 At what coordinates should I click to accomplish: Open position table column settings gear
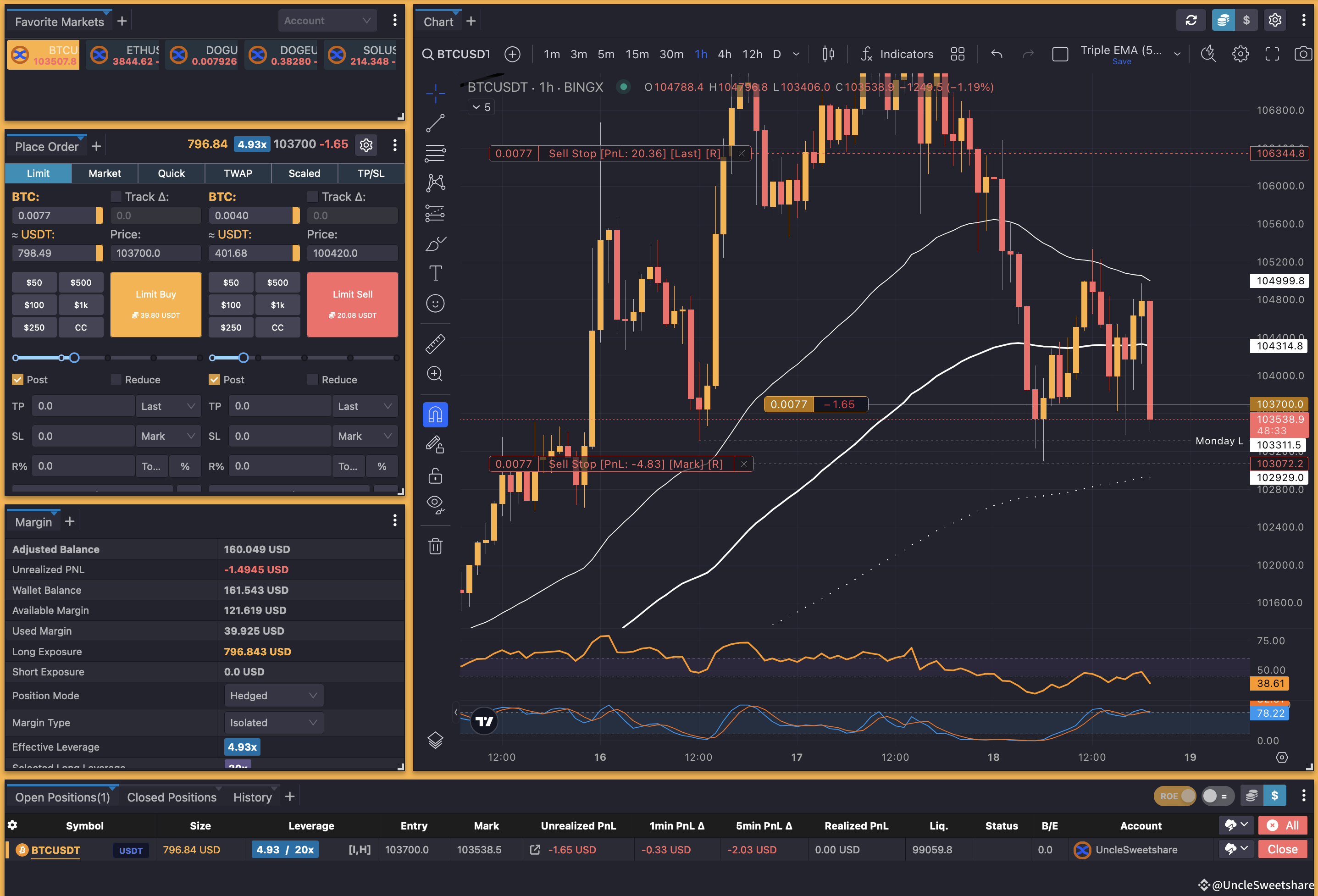point(12,825)
